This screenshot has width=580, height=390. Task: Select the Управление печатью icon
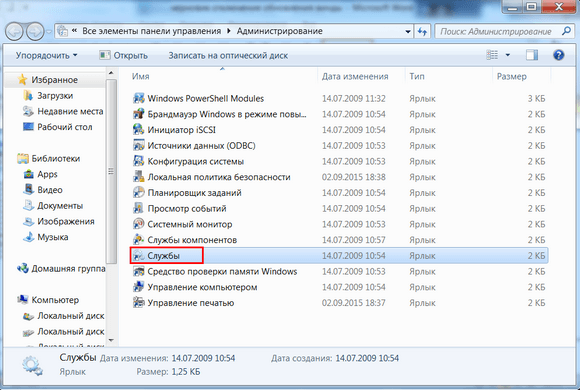[139, 303]
